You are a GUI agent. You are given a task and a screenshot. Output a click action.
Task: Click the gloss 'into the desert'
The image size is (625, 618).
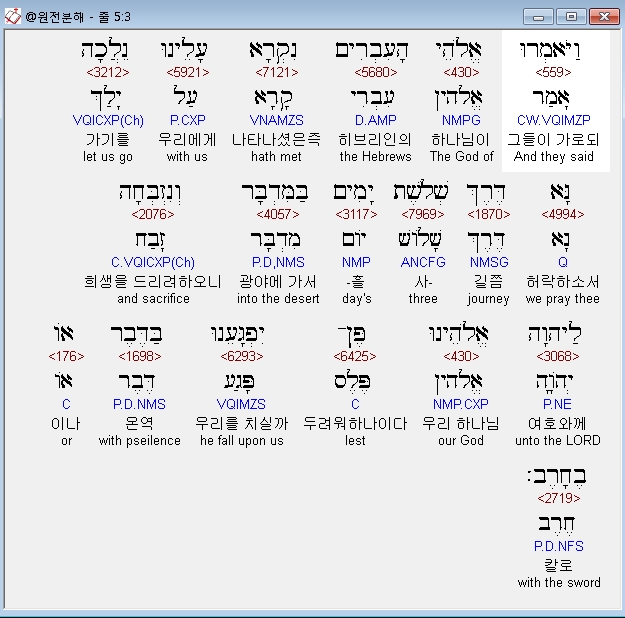coord(278,299)
